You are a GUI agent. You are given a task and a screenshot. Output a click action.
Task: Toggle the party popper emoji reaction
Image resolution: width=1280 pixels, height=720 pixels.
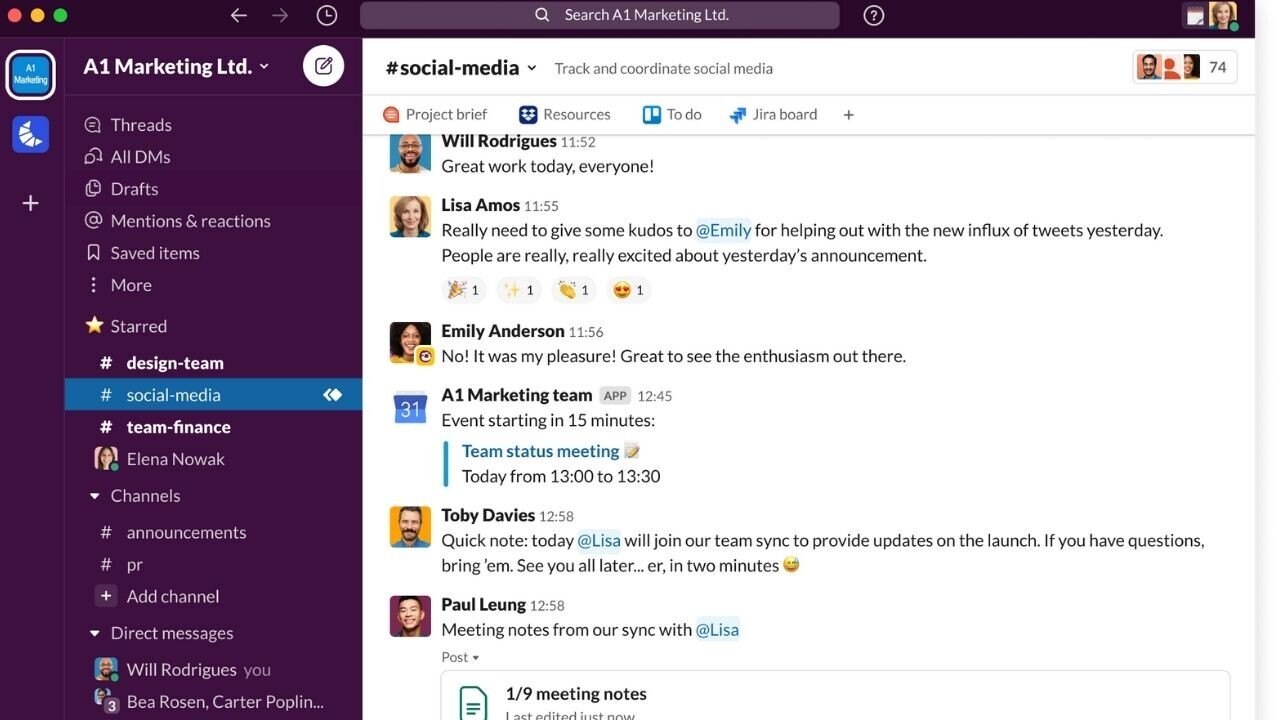[x=463, y=290]
